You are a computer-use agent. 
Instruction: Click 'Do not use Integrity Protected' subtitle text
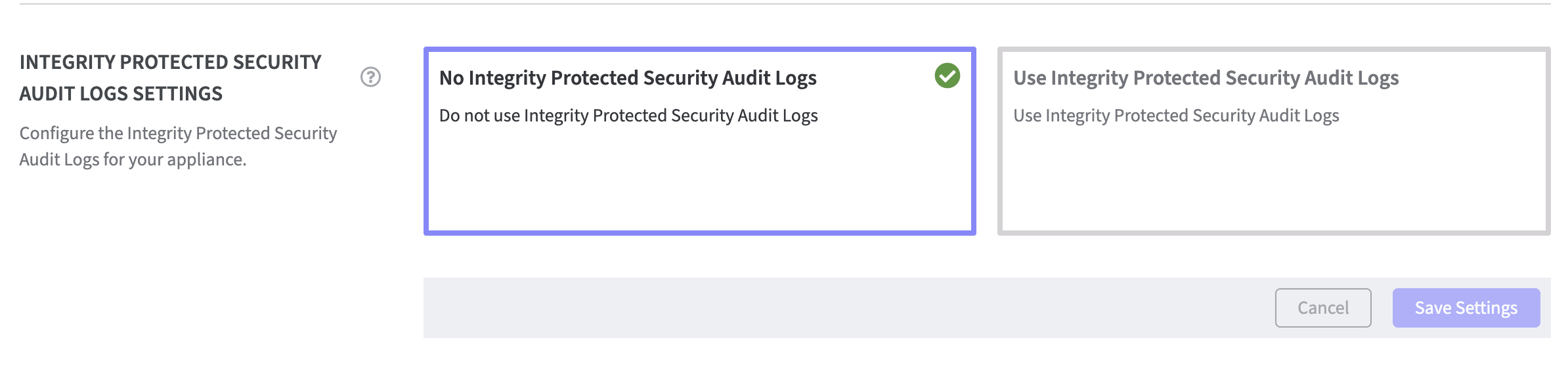tap(628, 116)
